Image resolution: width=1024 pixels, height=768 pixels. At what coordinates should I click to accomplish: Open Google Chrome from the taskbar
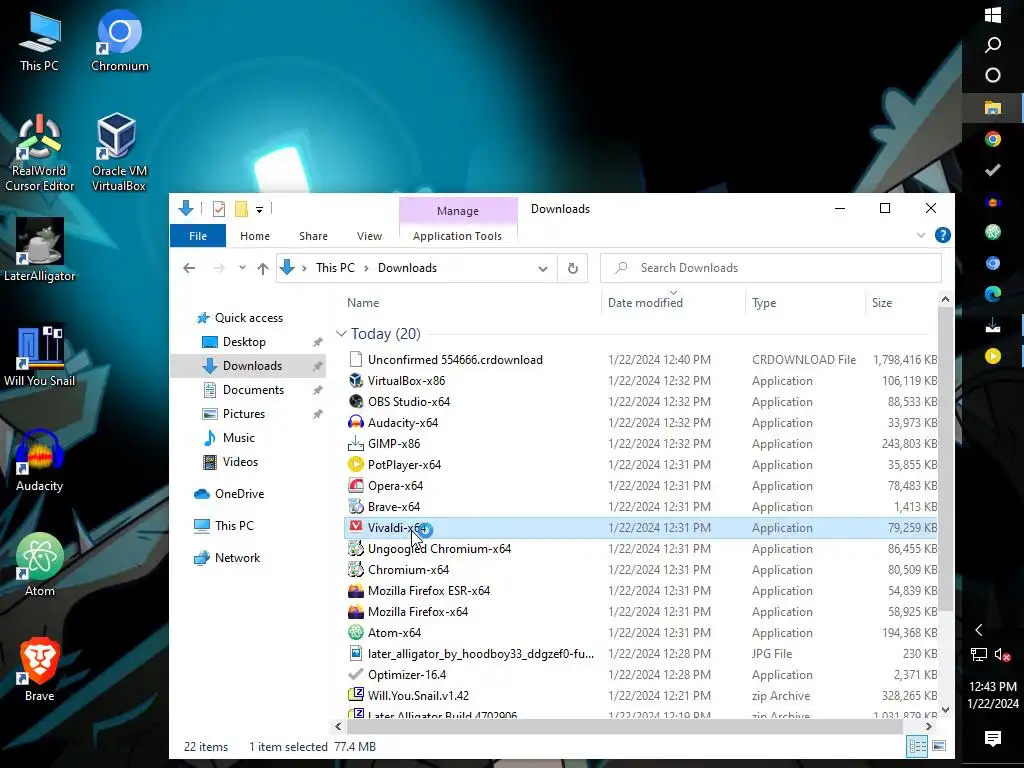pyautogui.click(x=993, y=138)
